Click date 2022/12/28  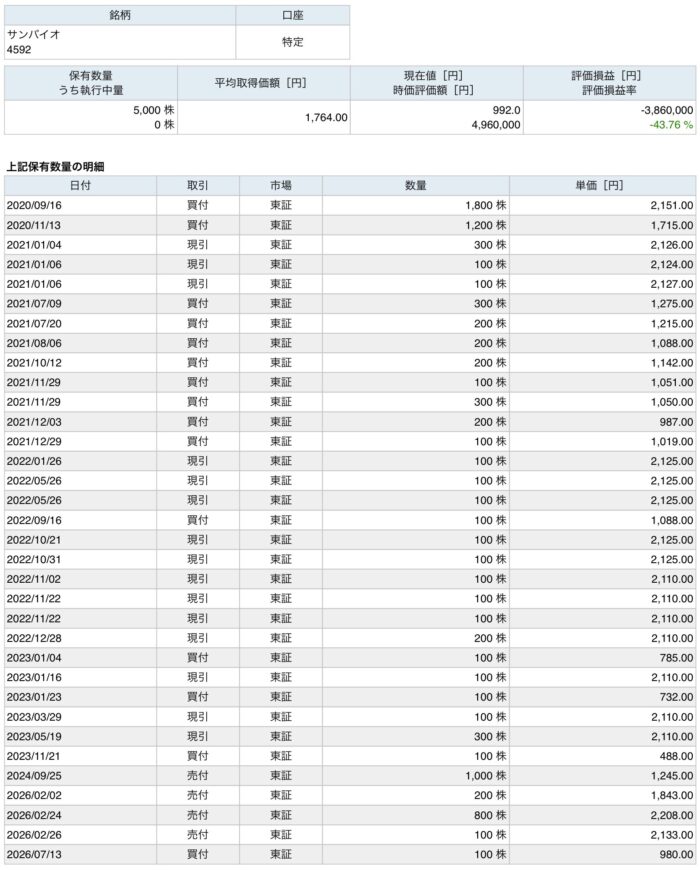coord(34,638)
